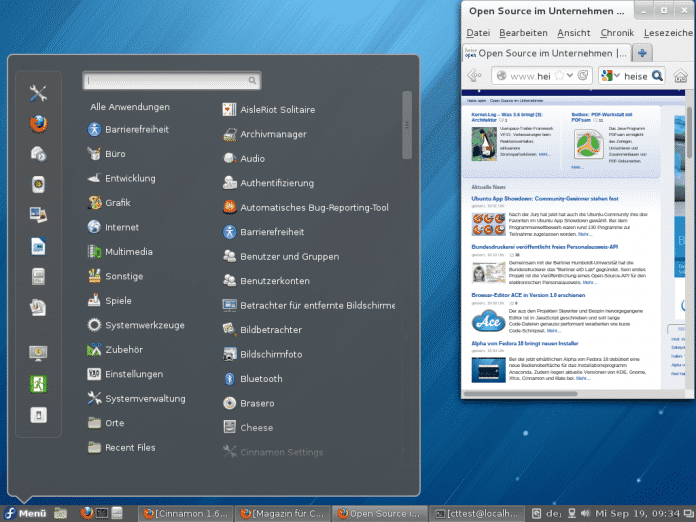Open a new Firefox tab

click(641, 52)
